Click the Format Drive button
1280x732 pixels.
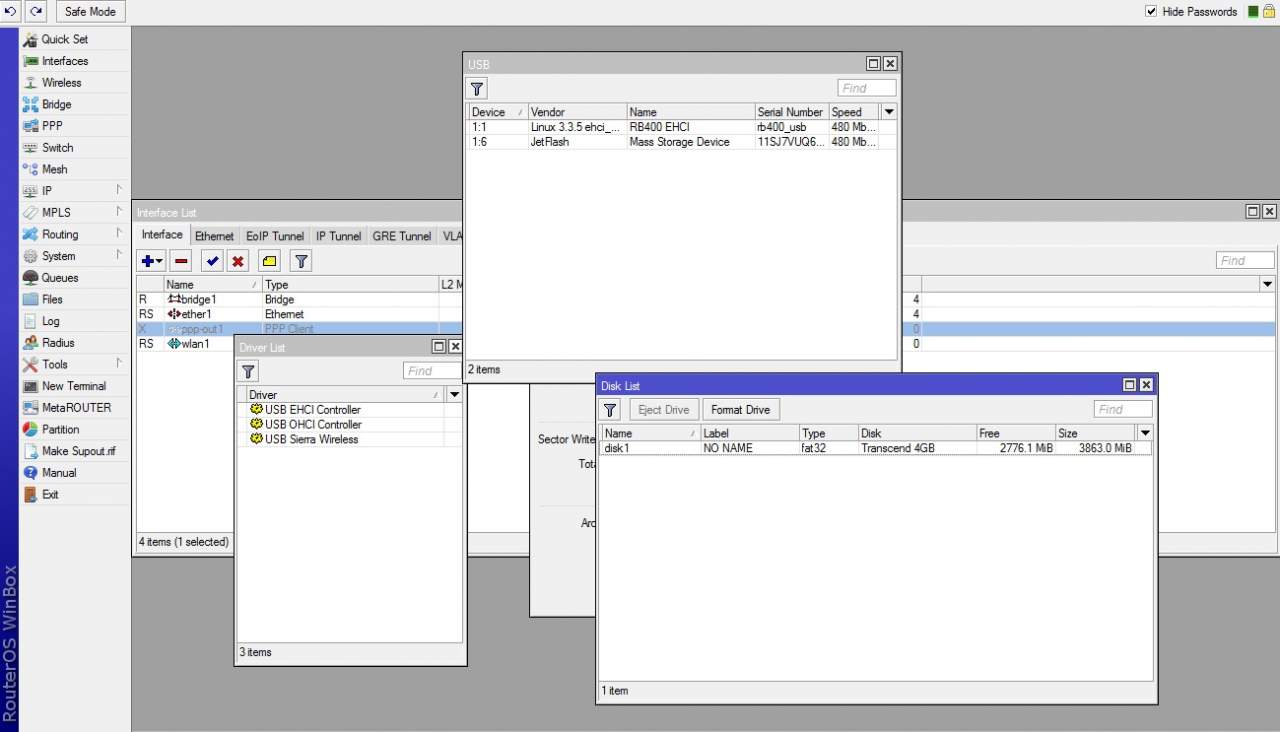pyautogui.click(x=740, y=409)
